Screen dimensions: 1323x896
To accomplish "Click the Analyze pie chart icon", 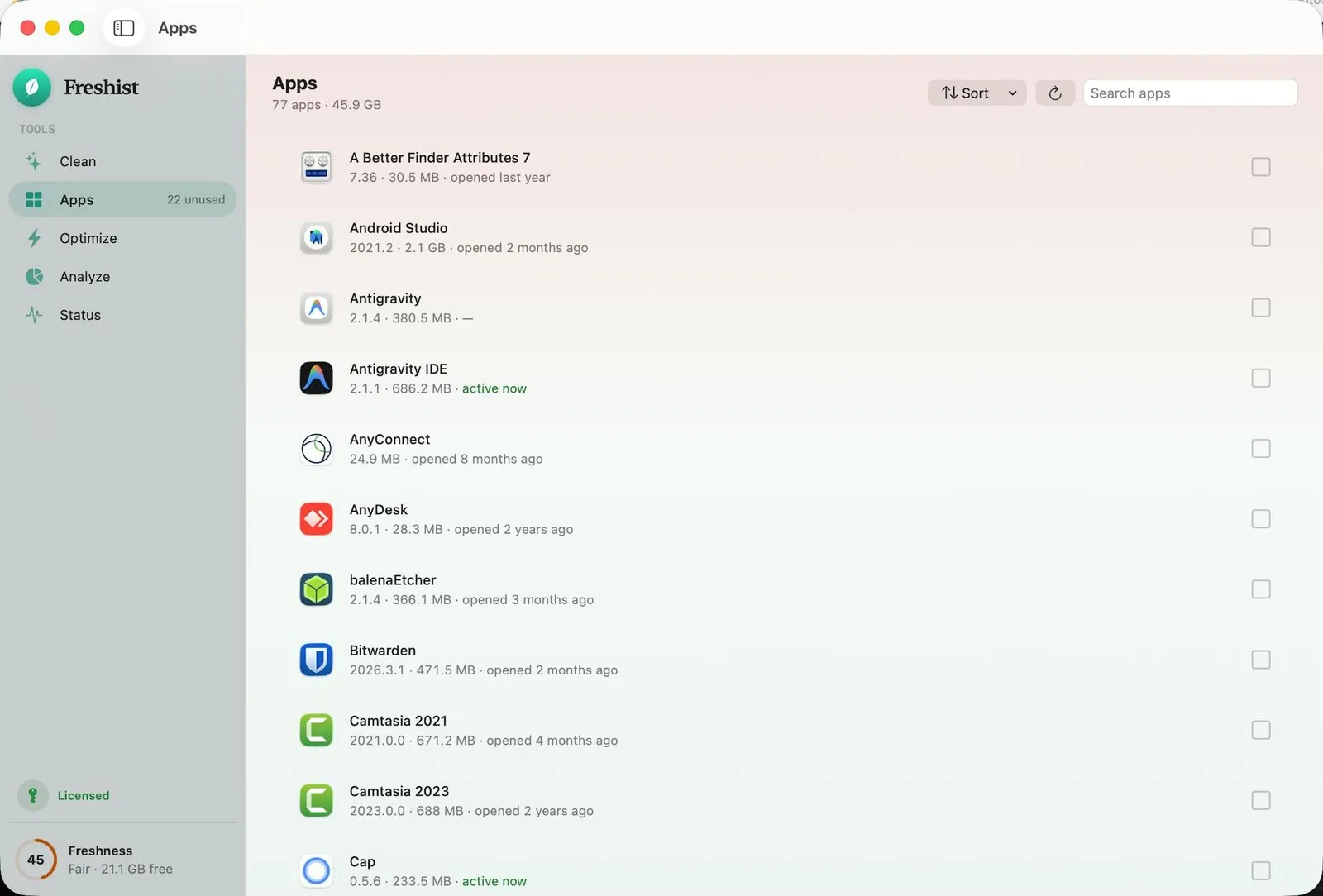I will 34,276.
